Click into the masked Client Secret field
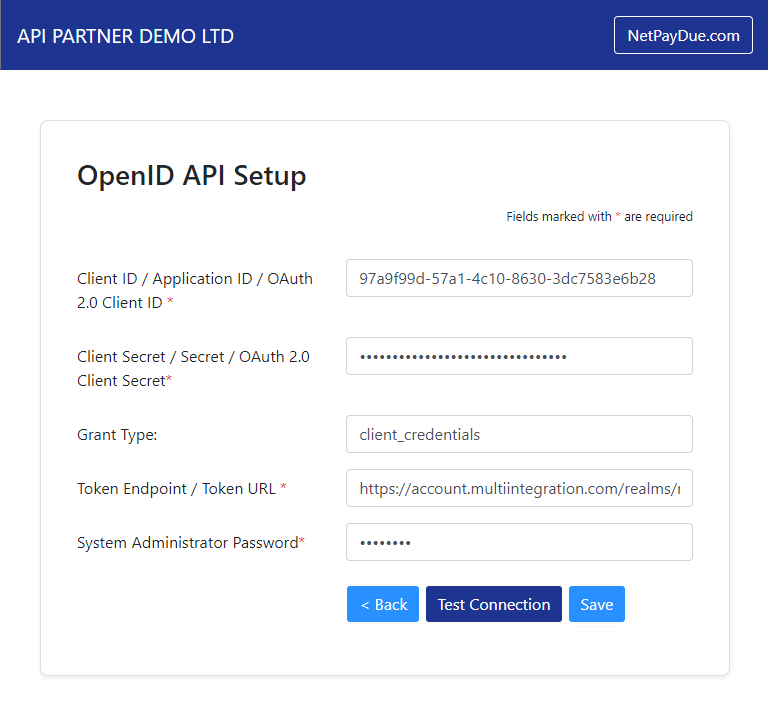This screenshot has height=713, width=768. pyautogui.click(x=519, y=356)
